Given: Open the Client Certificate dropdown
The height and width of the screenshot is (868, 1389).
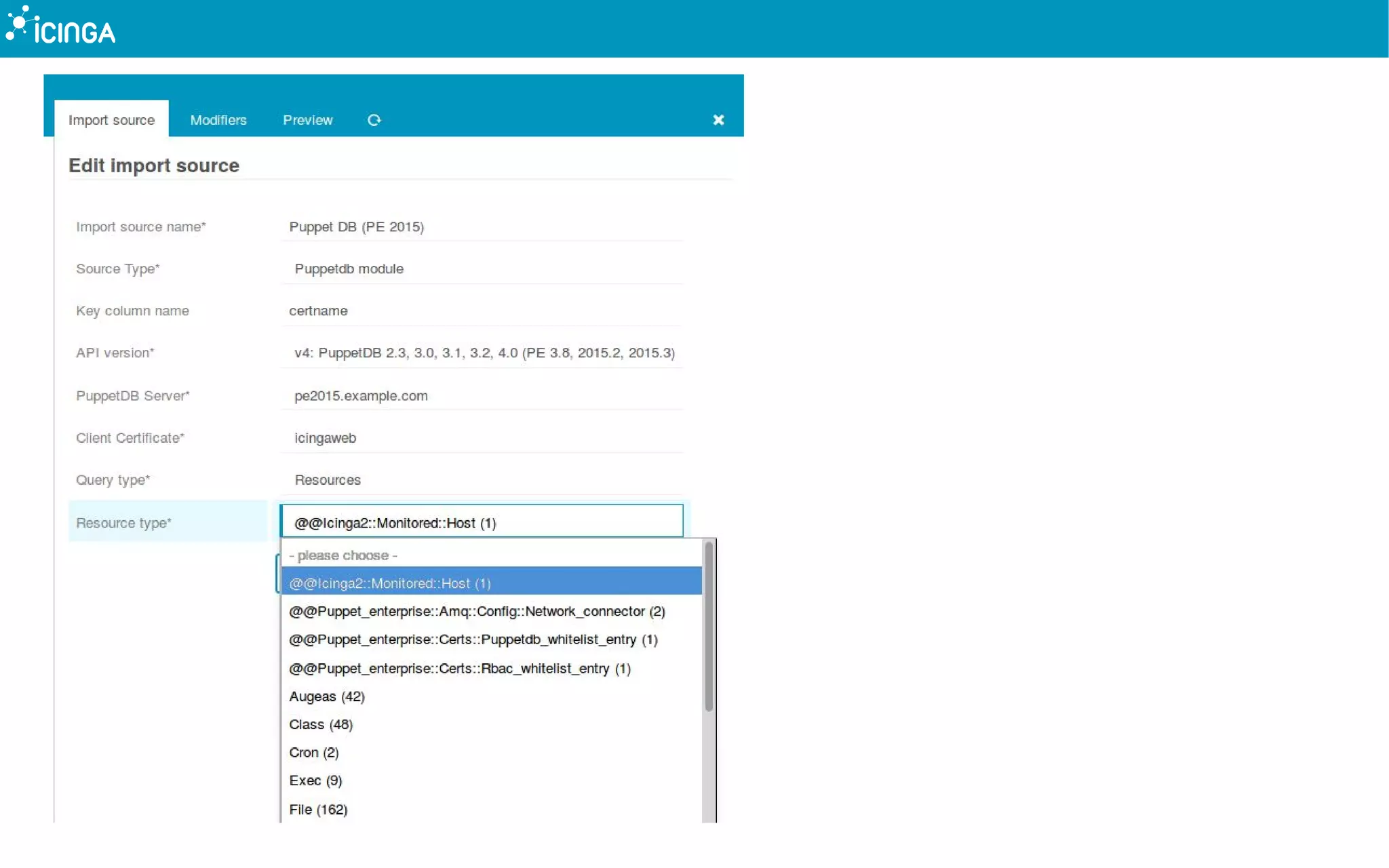Looking at the screenshot, I should coord(482,438).
